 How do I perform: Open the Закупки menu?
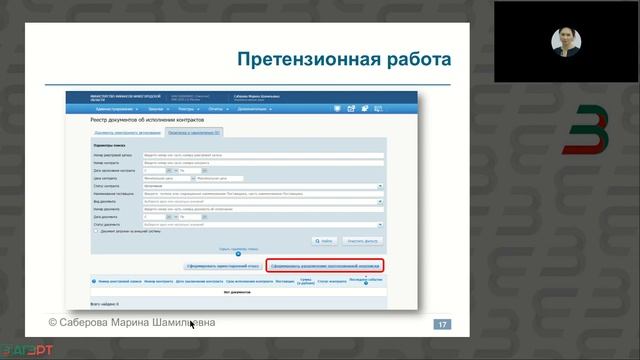(x=159, y=109)
